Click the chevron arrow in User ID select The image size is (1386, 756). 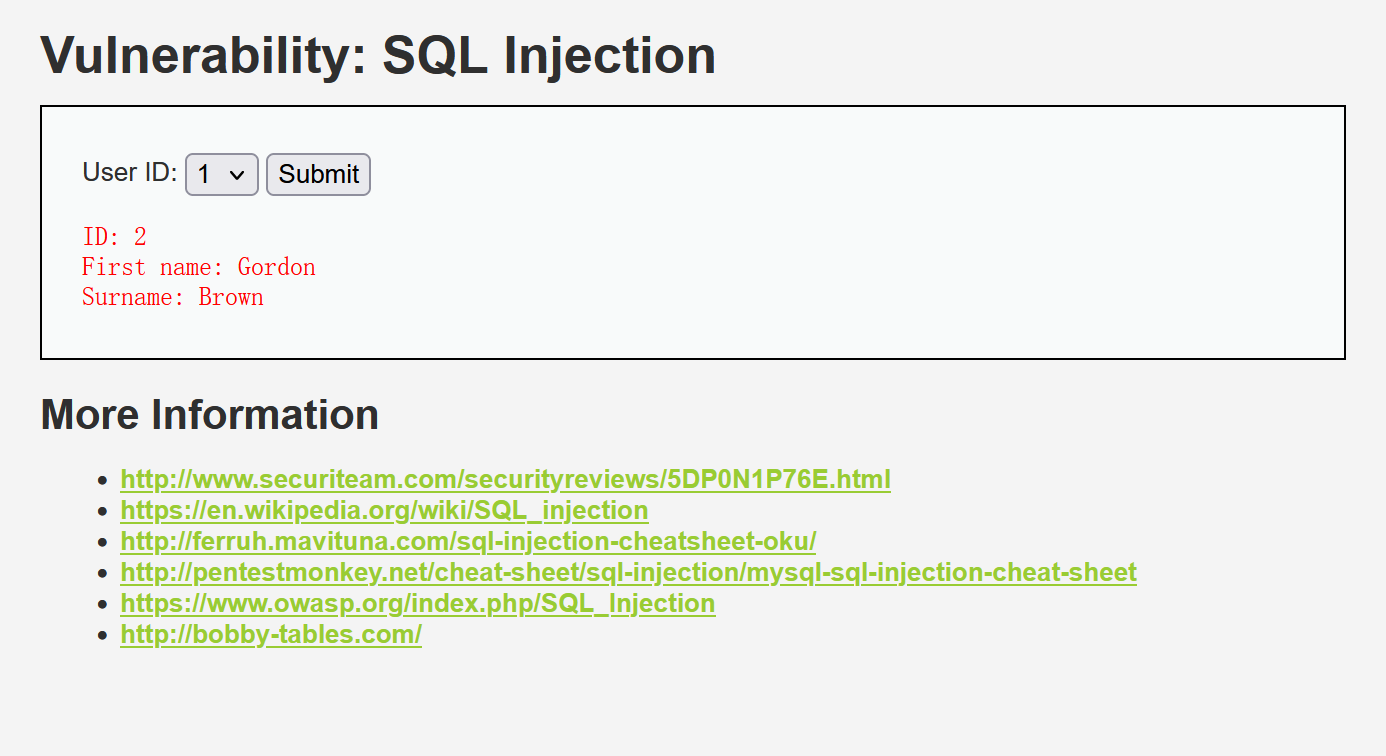pos(237,175)
